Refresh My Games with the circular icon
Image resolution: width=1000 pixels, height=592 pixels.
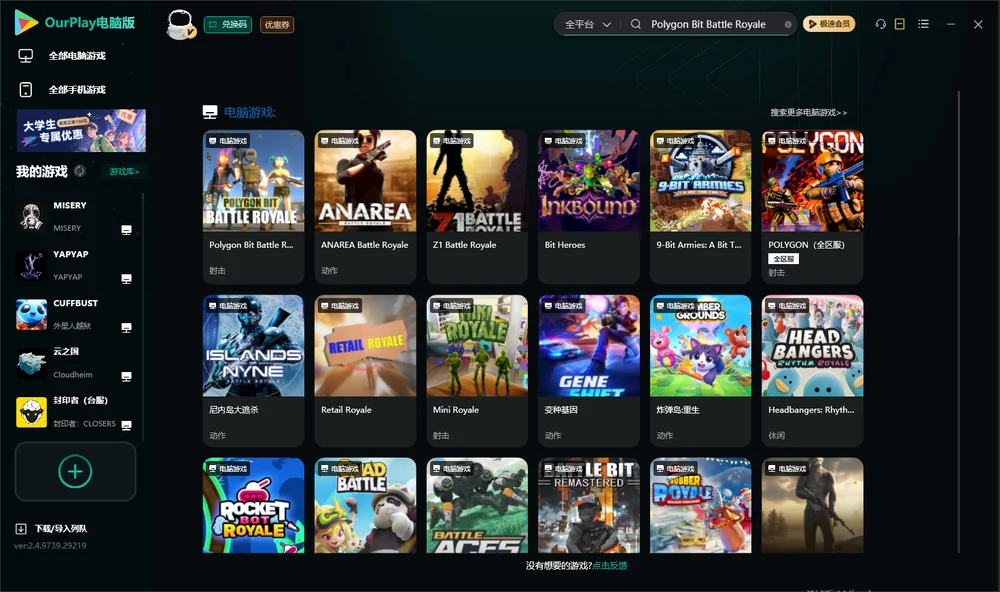pos(80,171)
